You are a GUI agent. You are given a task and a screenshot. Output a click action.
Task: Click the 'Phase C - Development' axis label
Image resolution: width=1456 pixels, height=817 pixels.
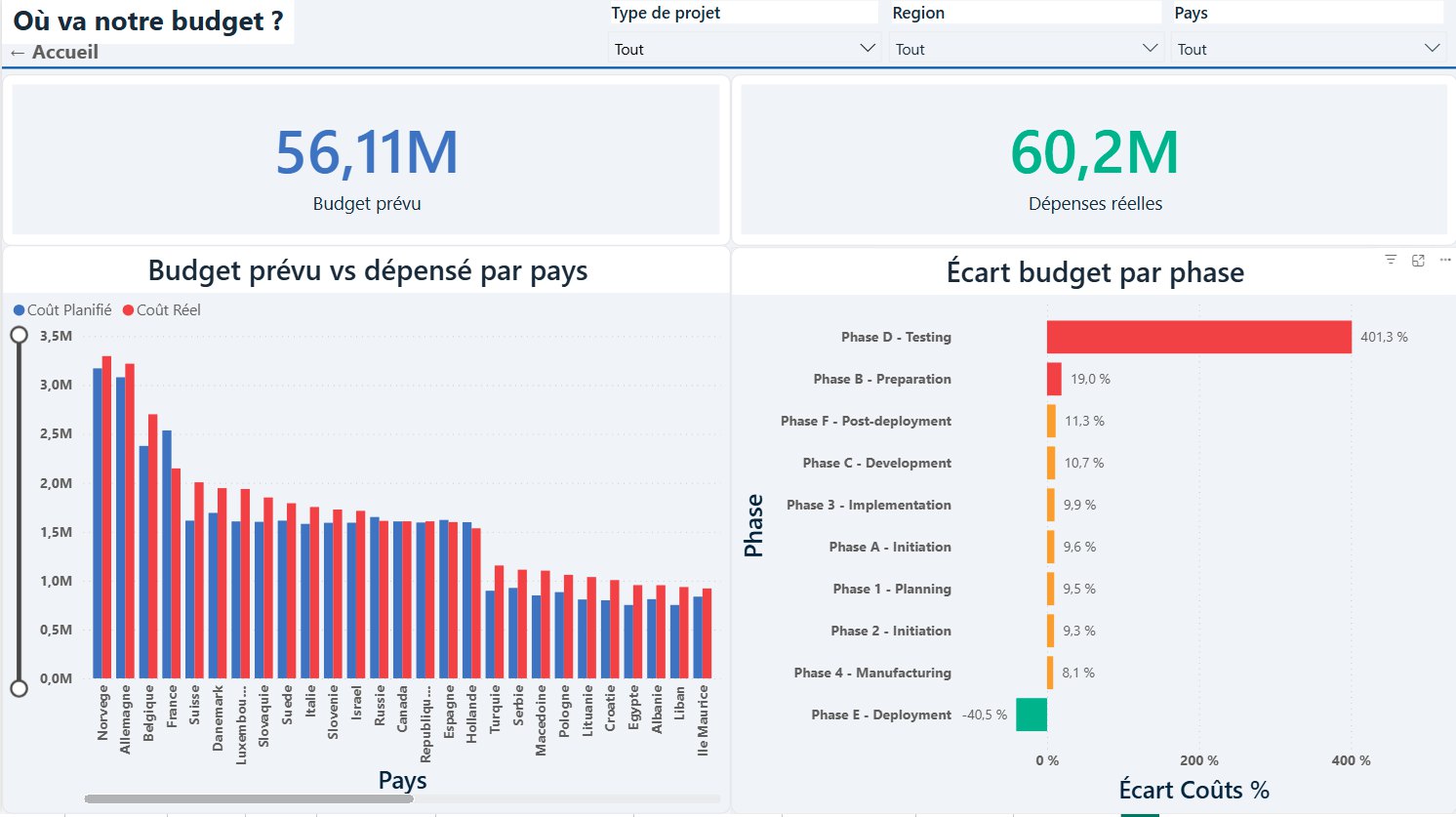[877, 463]
